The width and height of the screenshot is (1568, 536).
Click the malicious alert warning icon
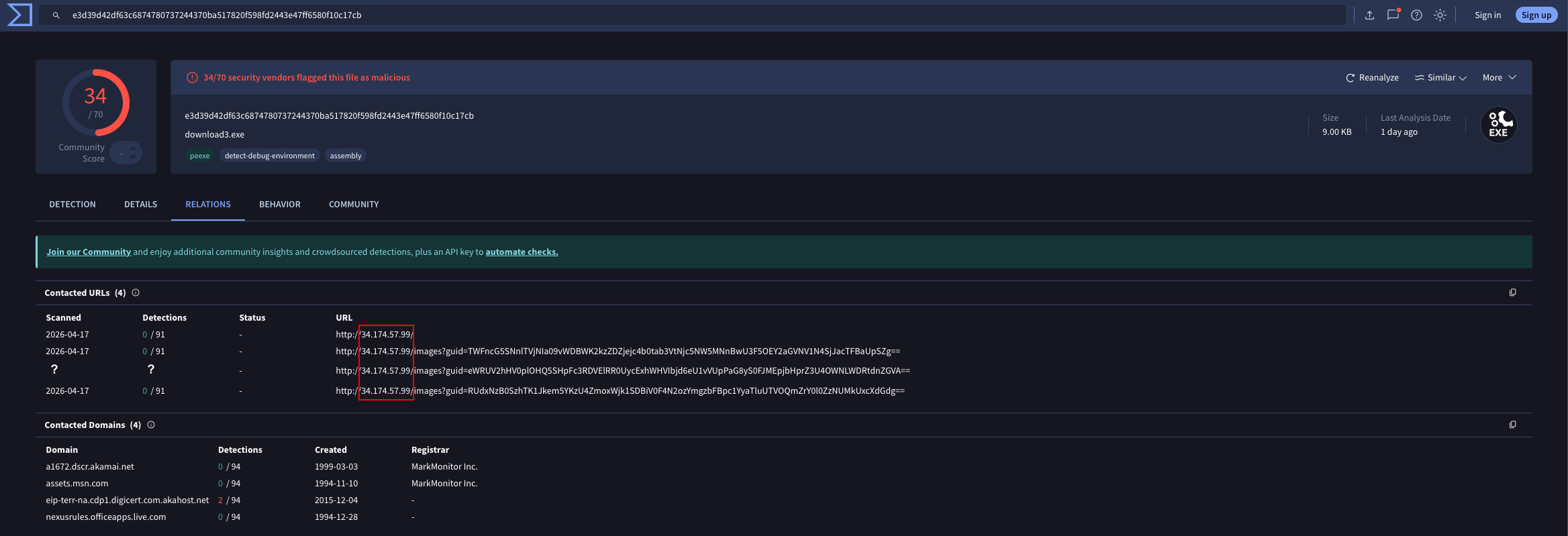(x=192, y=78)
